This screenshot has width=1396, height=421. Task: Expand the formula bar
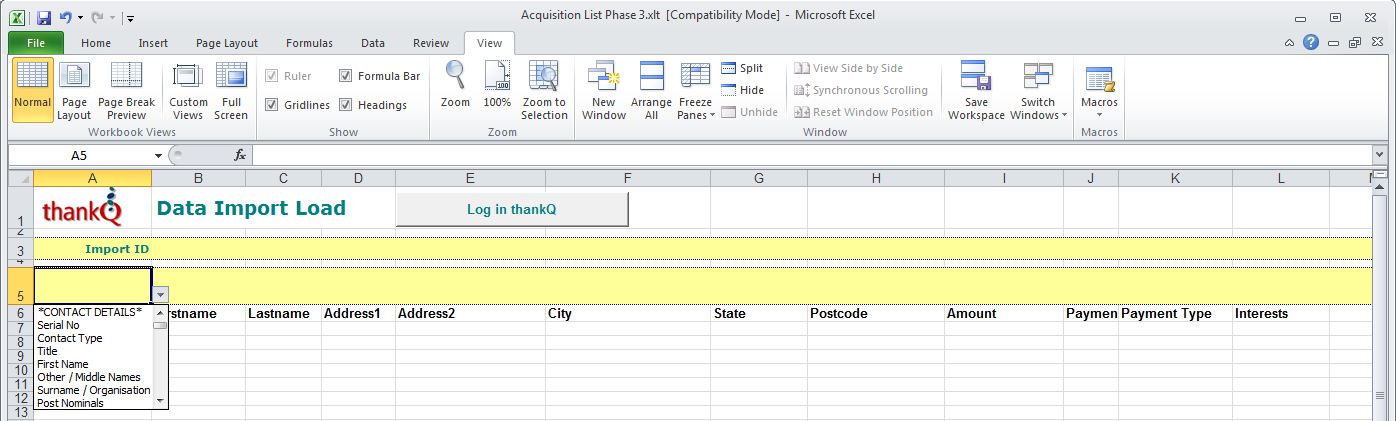tap(1379, 155)
